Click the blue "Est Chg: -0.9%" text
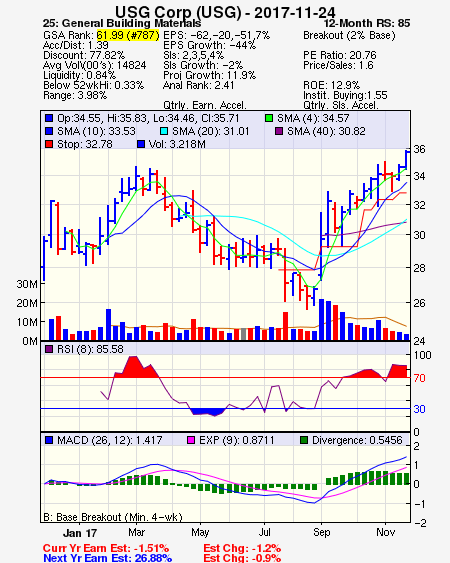Screen dimensions: 450x563 click(x=242, y=558)
